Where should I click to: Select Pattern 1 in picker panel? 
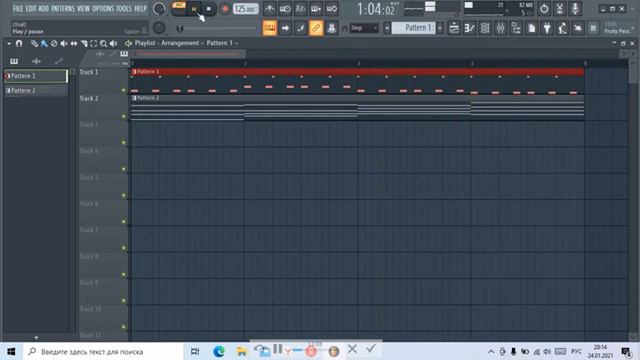(x=36, y=76)
